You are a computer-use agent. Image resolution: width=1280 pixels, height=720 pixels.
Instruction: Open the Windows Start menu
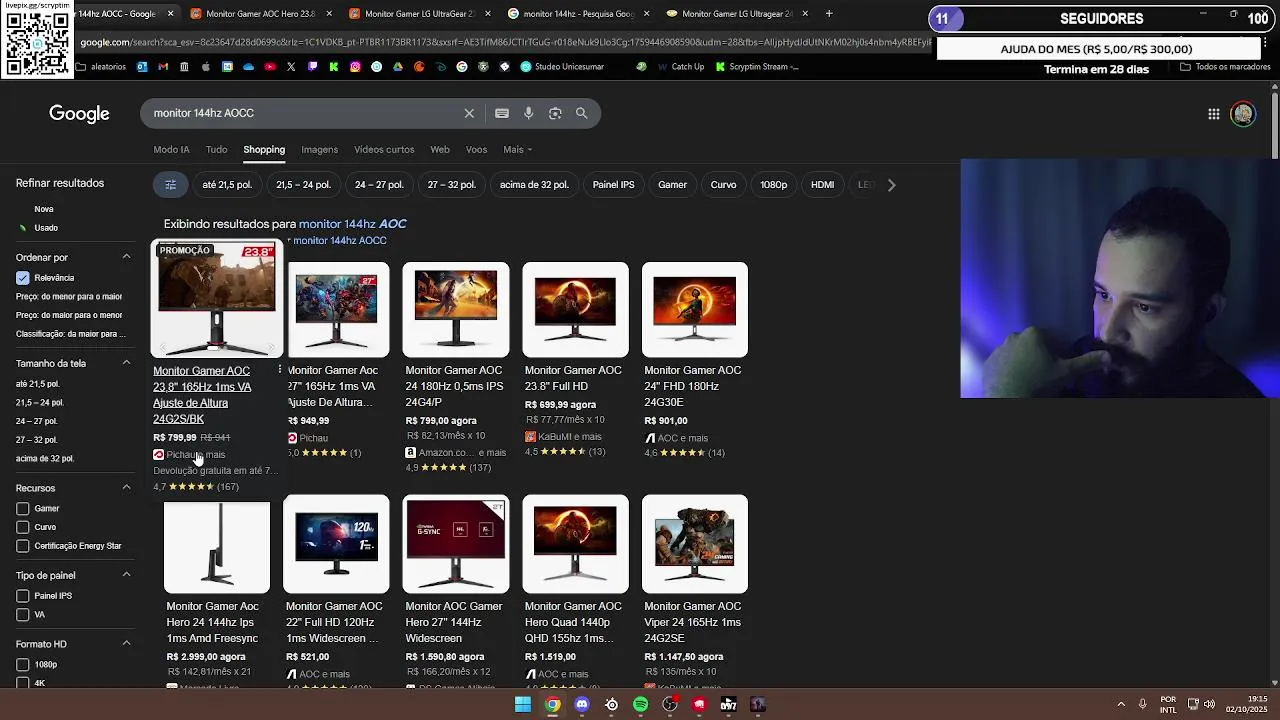point(523,705)
